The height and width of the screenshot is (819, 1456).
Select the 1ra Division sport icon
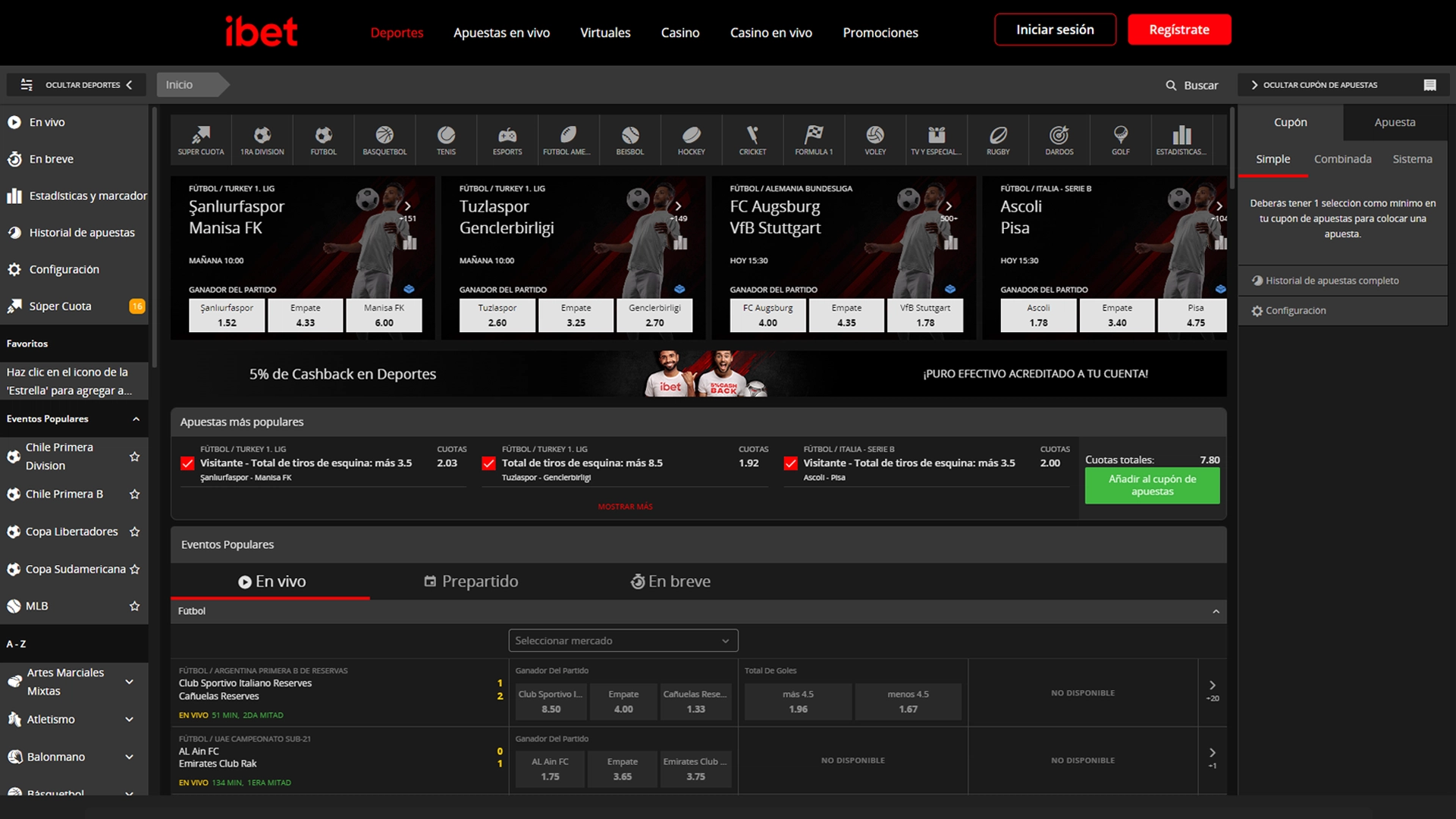pos(262,140)
